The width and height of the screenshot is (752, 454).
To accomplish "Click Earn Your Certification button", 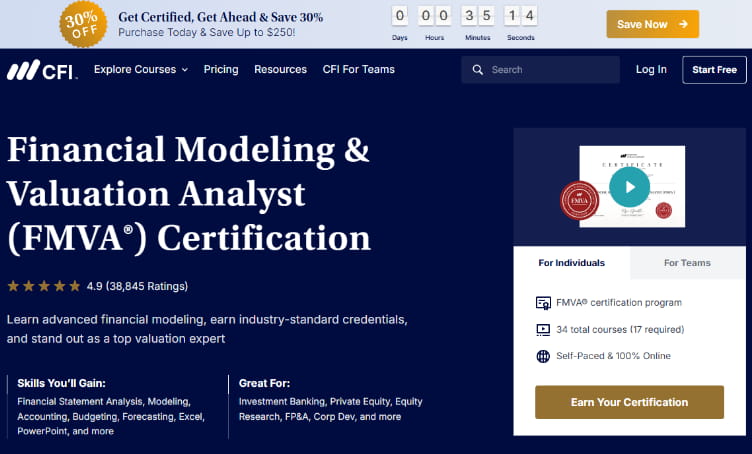I will (629, 402).
